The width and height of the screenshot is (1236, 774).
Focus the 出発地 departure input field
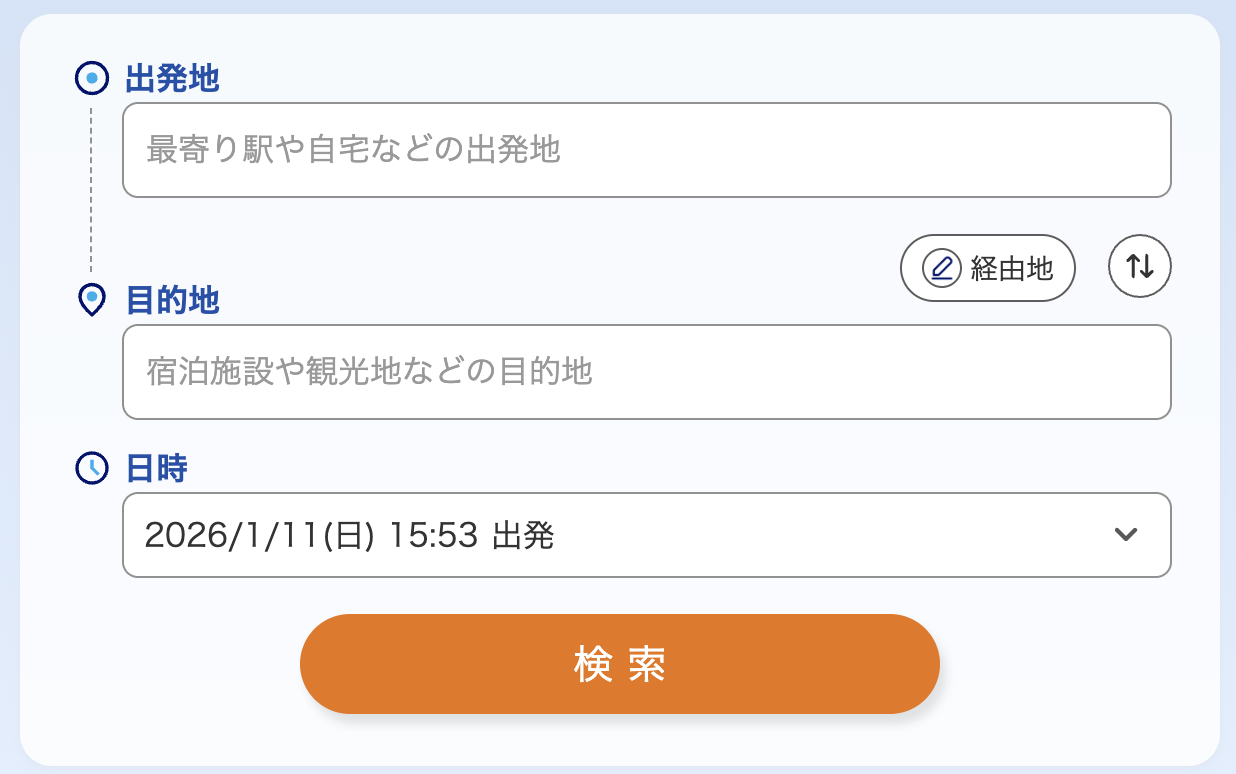click(x=646, y=150)
